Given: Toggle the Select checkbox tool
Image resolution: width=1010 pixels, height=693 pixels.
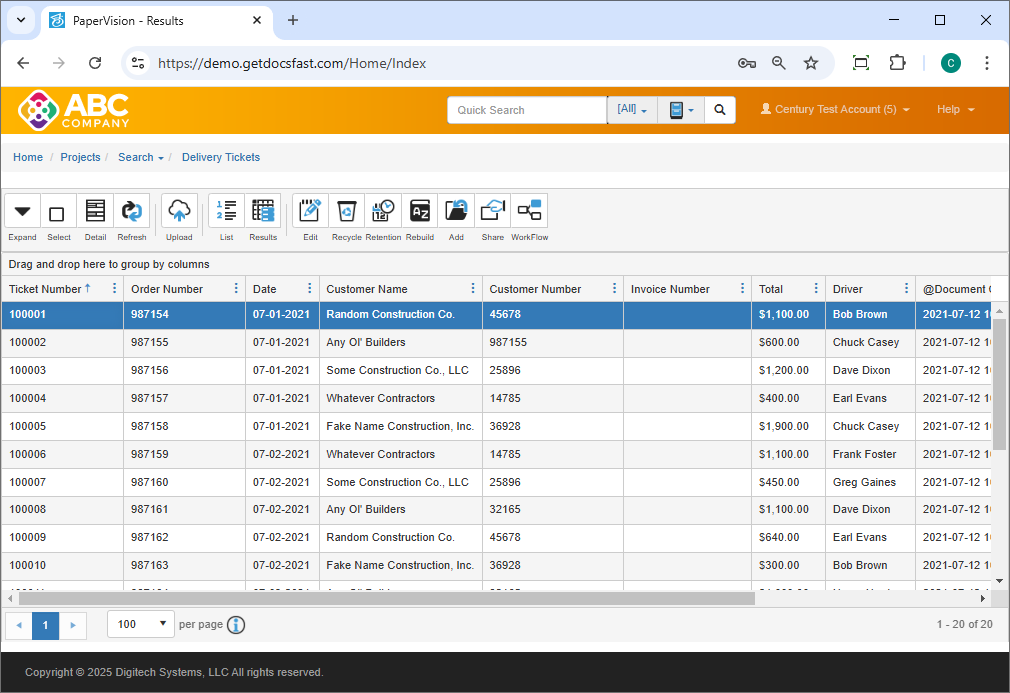Looking at the screenshot, I should pyautogui.click(x=58, y=213).
